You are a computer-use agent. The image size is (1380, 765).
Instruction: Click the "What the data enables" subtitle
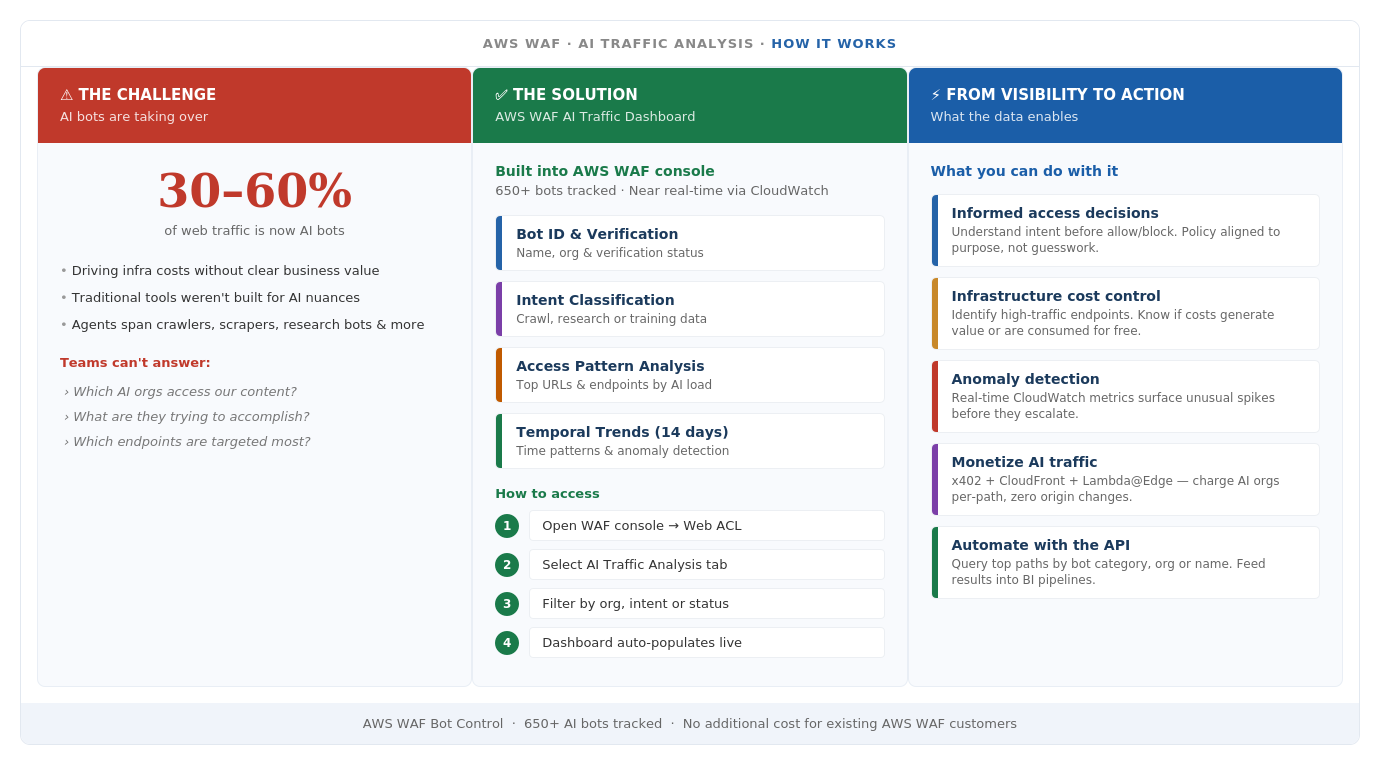[1005, 117]
